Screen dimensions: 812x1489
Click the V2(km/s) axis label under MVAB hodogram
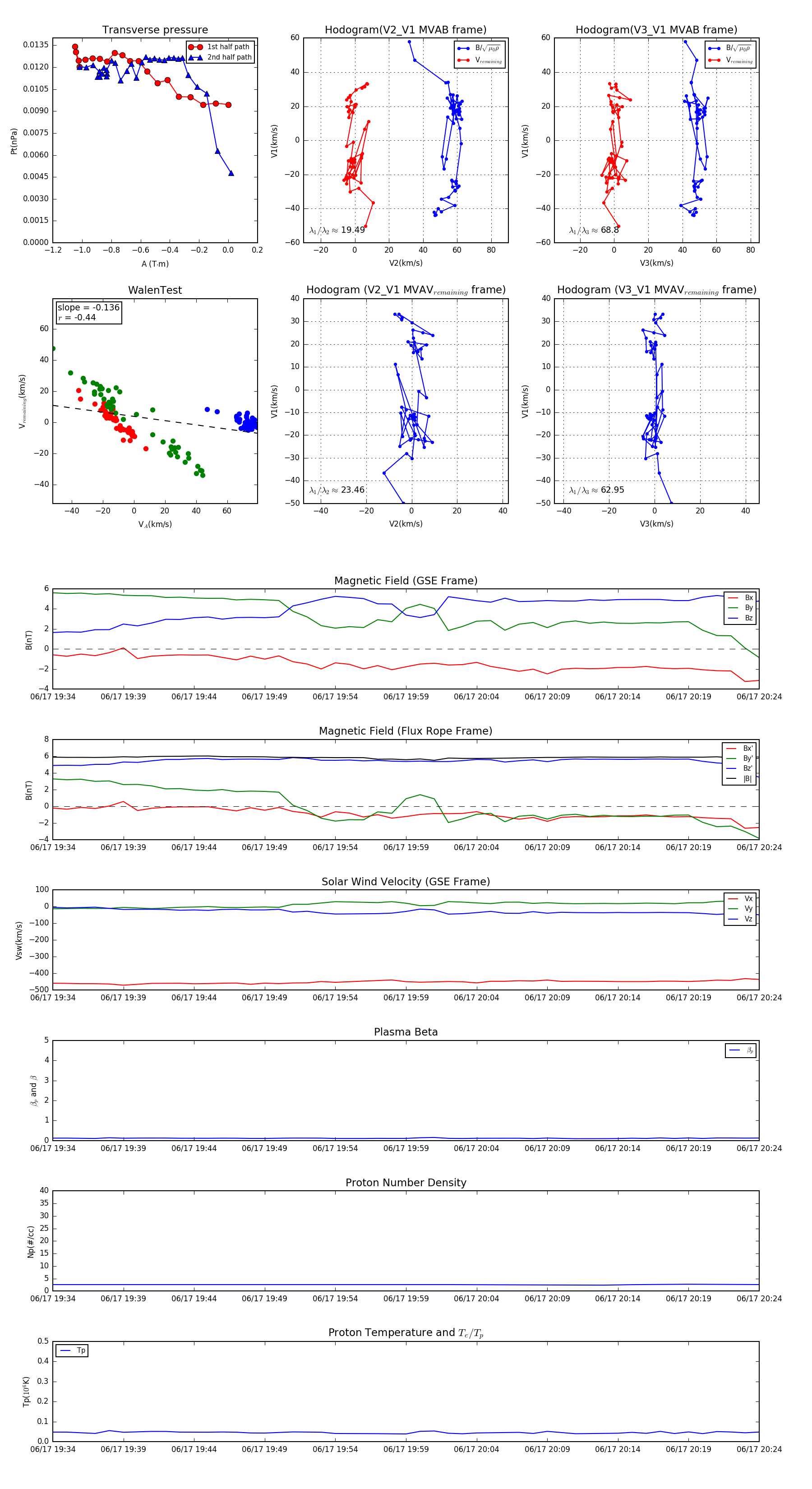click(x=406, y=264)
